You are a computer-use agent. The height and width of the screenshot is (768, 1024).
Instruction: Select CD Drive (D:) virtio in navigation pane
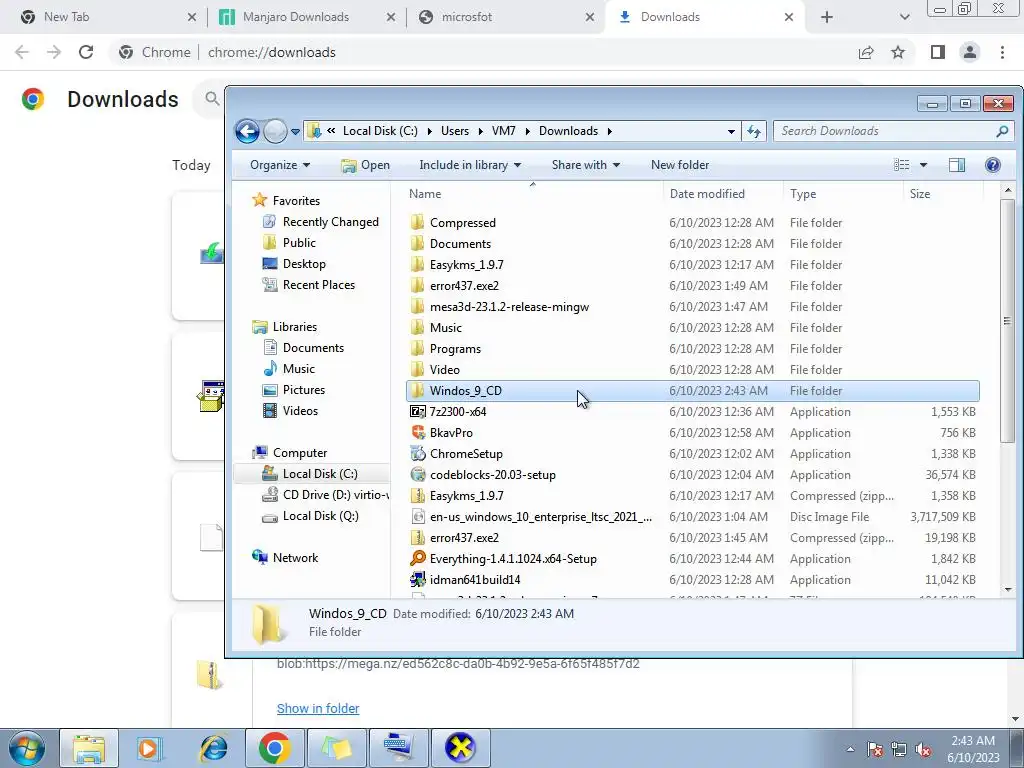pyautogui.click(x=335, y=495)
